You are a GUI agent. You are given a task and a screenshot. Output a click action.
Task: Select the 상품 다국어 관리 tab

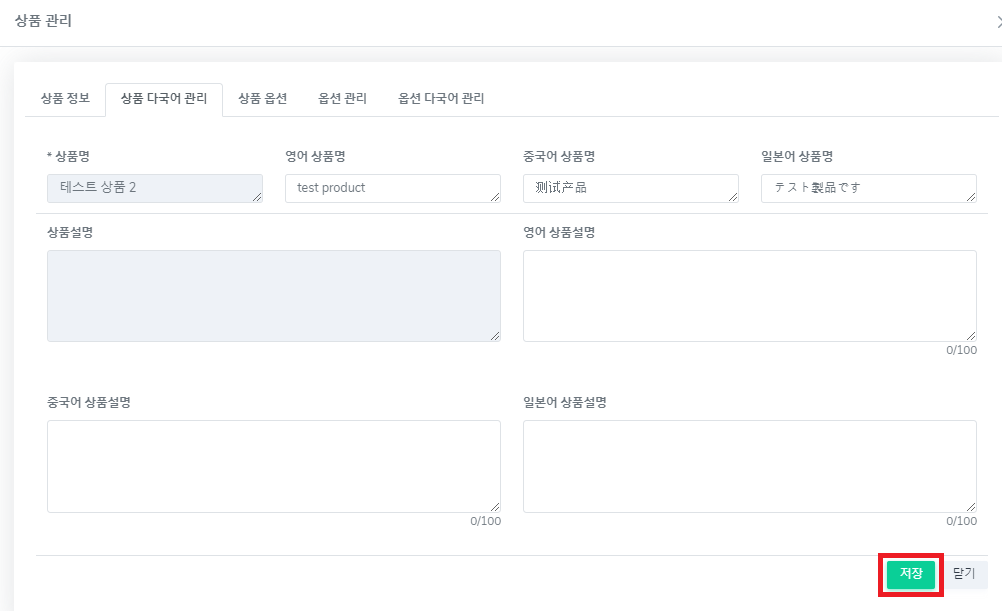(x=164, y=98)
